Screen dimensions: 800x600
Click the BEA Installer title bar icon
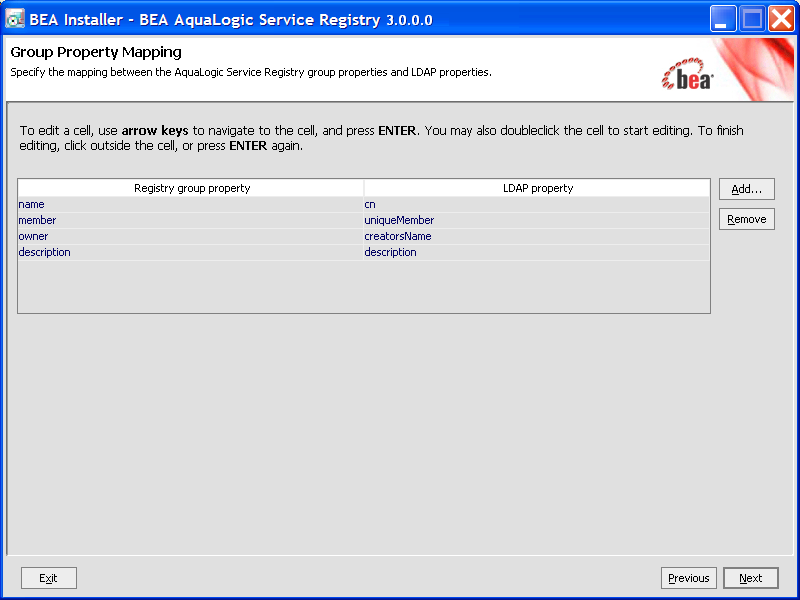pos(15,19)
